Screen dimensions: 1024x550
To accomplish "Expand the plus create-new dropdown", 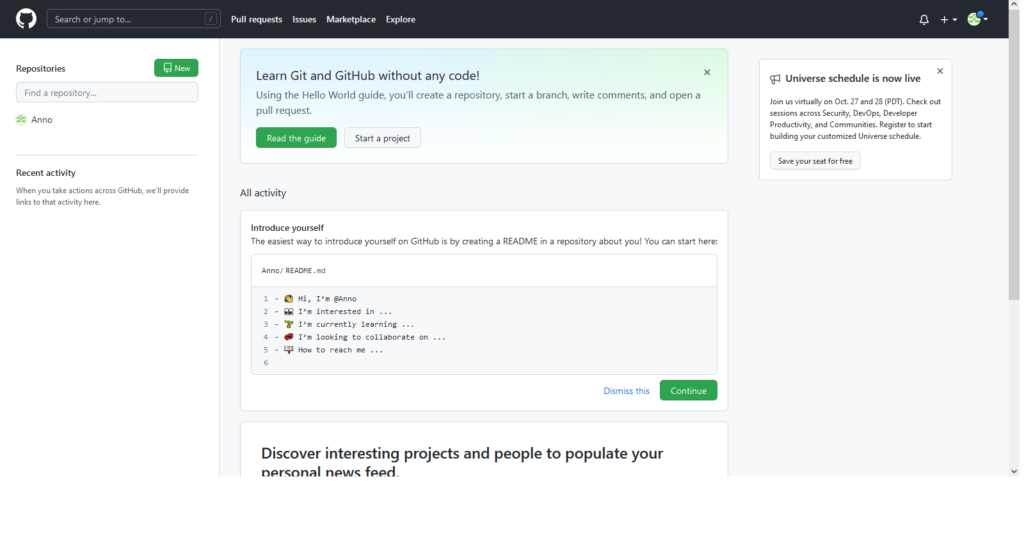I will coord(948,19).
